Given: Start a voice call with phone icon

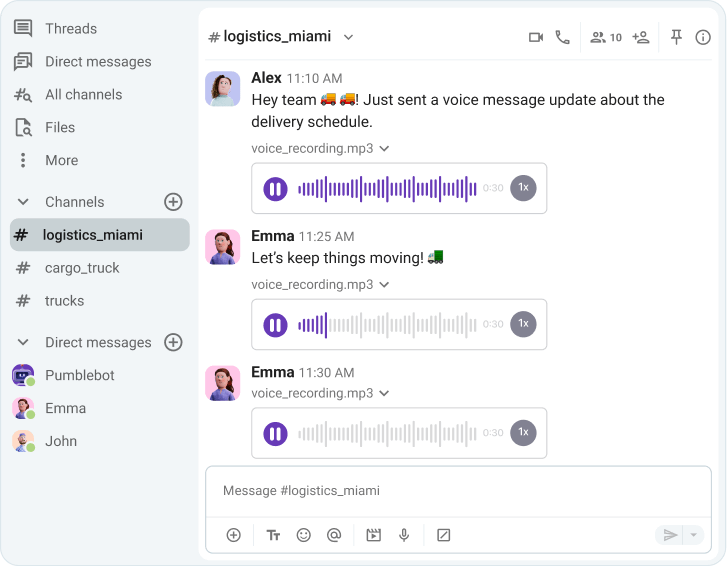Looking at the screenshot, I should point(562,37).
